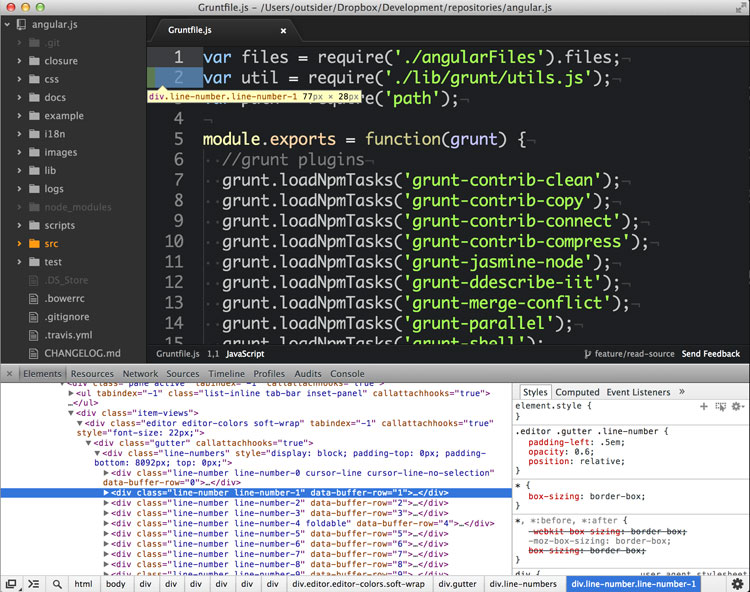Select the body breadcrumb
The image size is (750, 592).
pos(115,584)
